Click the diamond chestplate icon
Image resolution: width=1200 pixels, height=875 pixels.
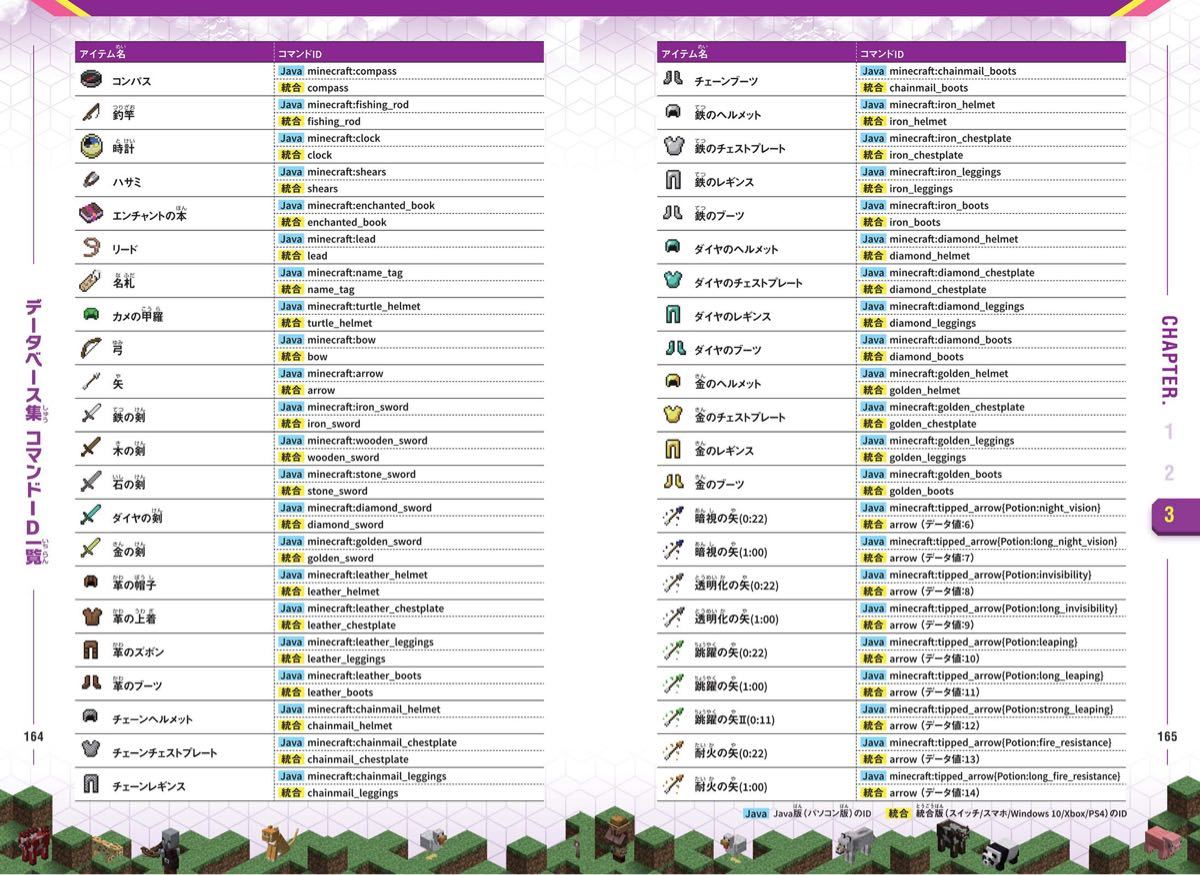(672, 281)
